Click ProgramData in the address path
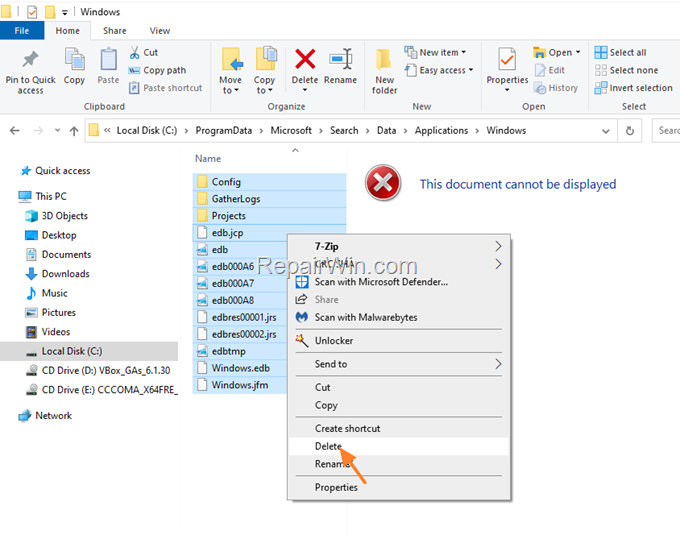This screenshot has height=535, width=680. click(223, 130)
